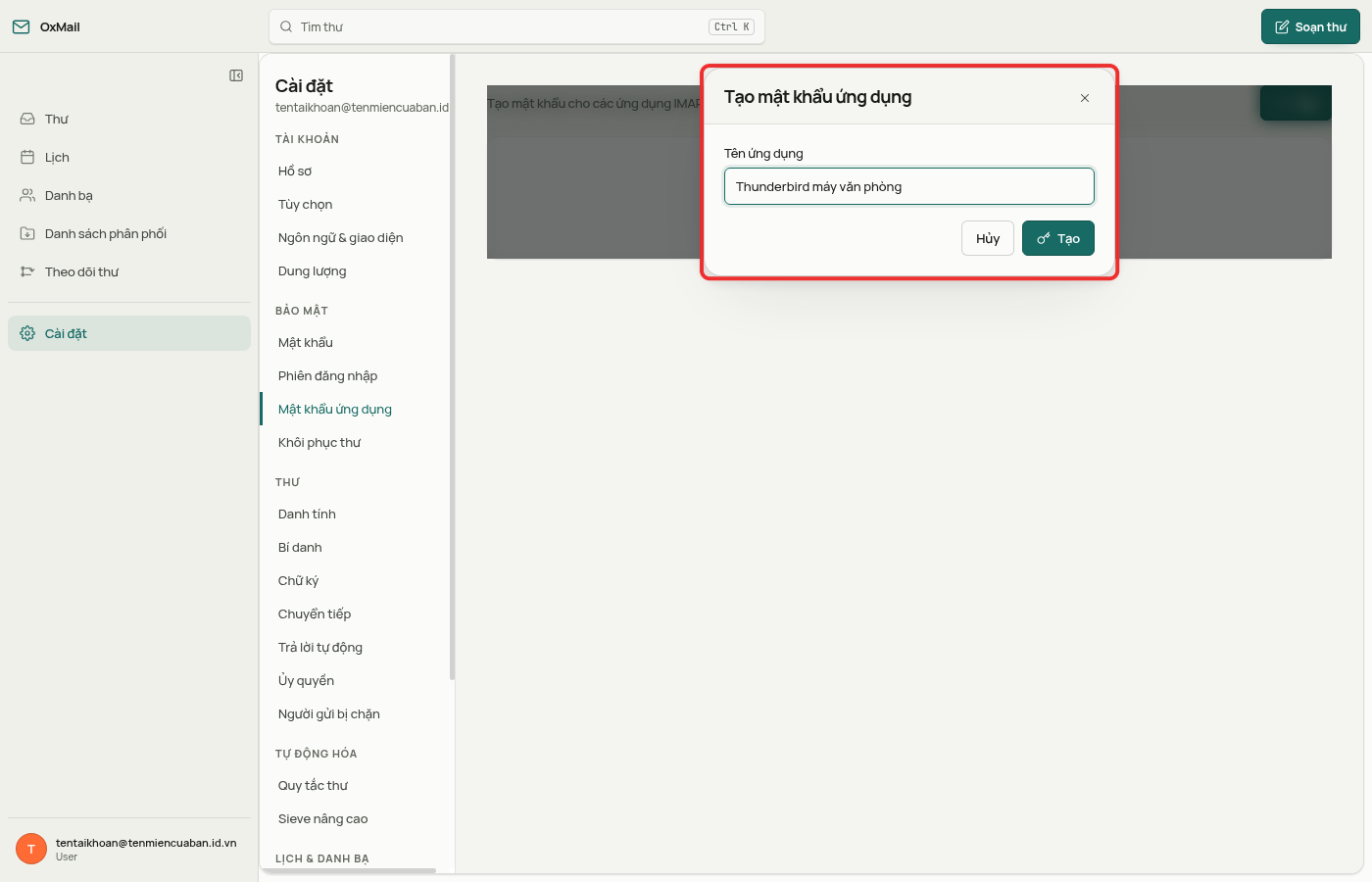Click Soạn thư to compose mail

[1310, 26]
